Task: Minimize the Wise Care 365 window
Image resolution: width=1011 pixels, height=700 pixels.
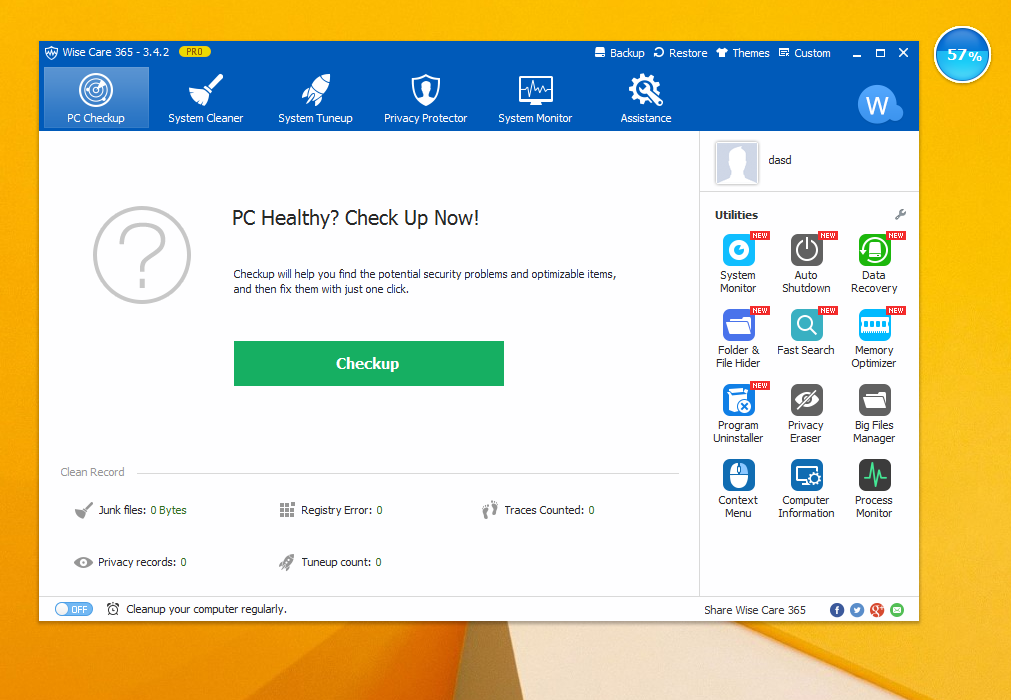Action: pyautogui.click(x=857, y=53)
